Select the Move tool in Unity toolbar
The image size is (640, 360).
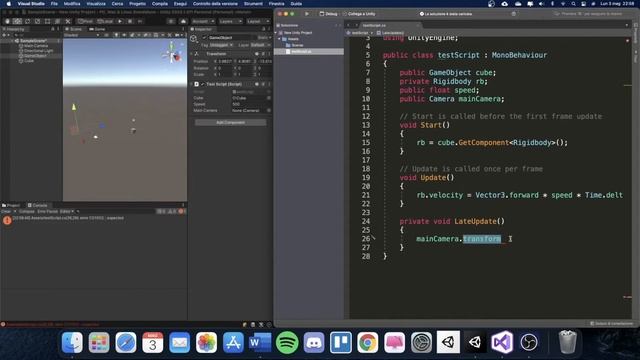click(18, 21)
